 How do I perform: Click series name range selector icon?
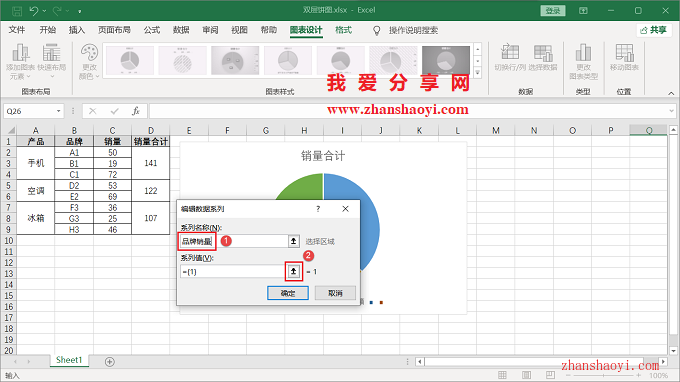pos(294,242)
